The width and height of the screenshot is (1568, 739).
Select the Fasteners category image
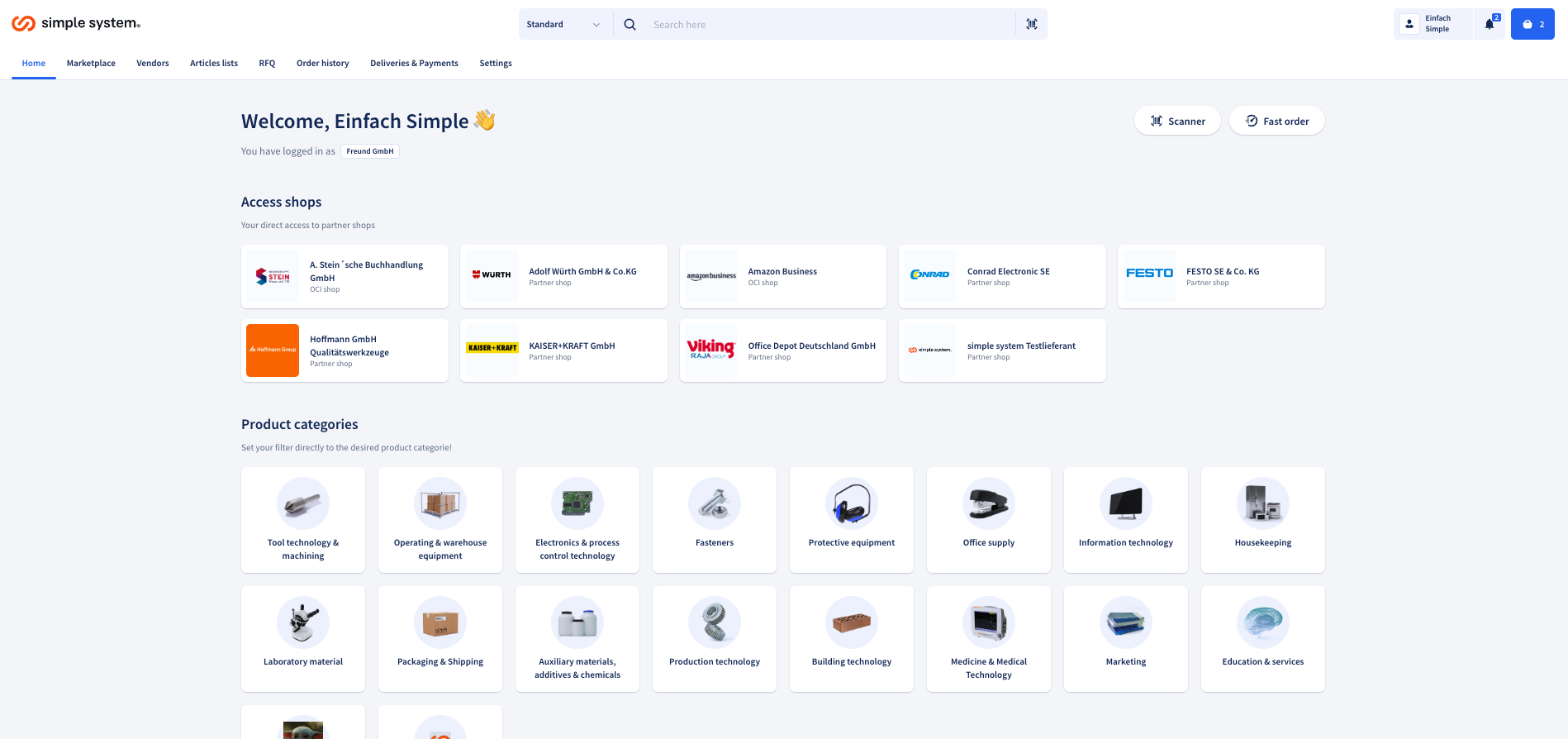click(715, 503)
